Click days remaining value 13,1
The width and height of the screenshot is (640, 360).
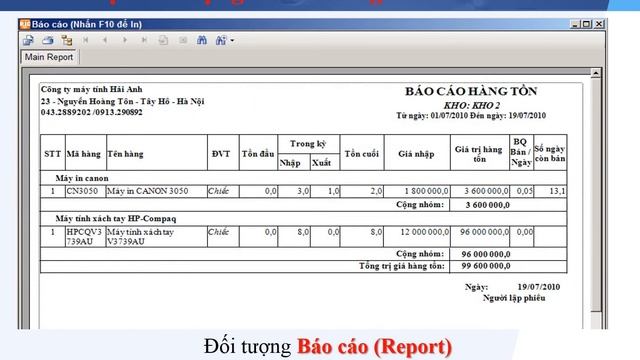pos(558,191)
